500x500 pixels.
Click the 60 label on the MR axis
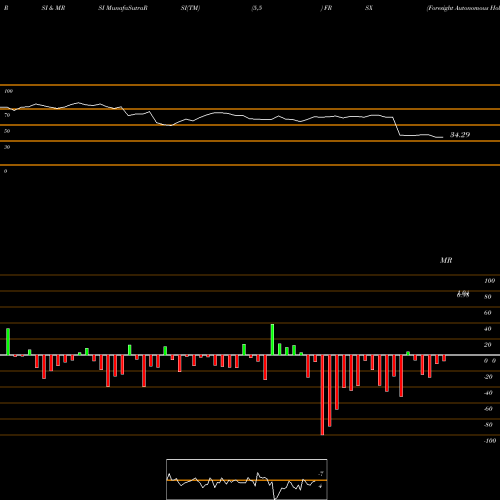(488, 313)
